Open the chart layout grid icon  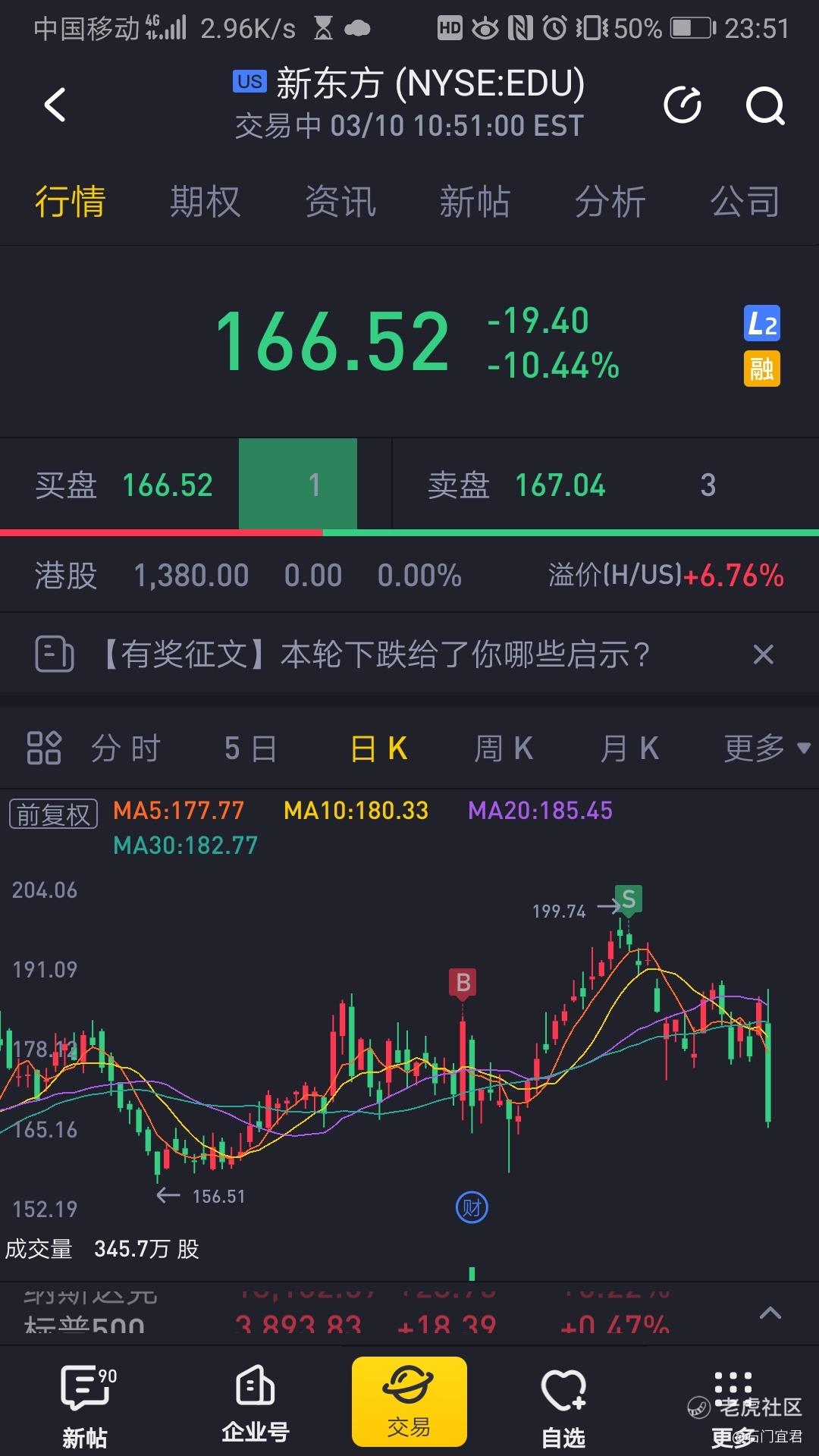pyautogui.click(x=44, y=748)
